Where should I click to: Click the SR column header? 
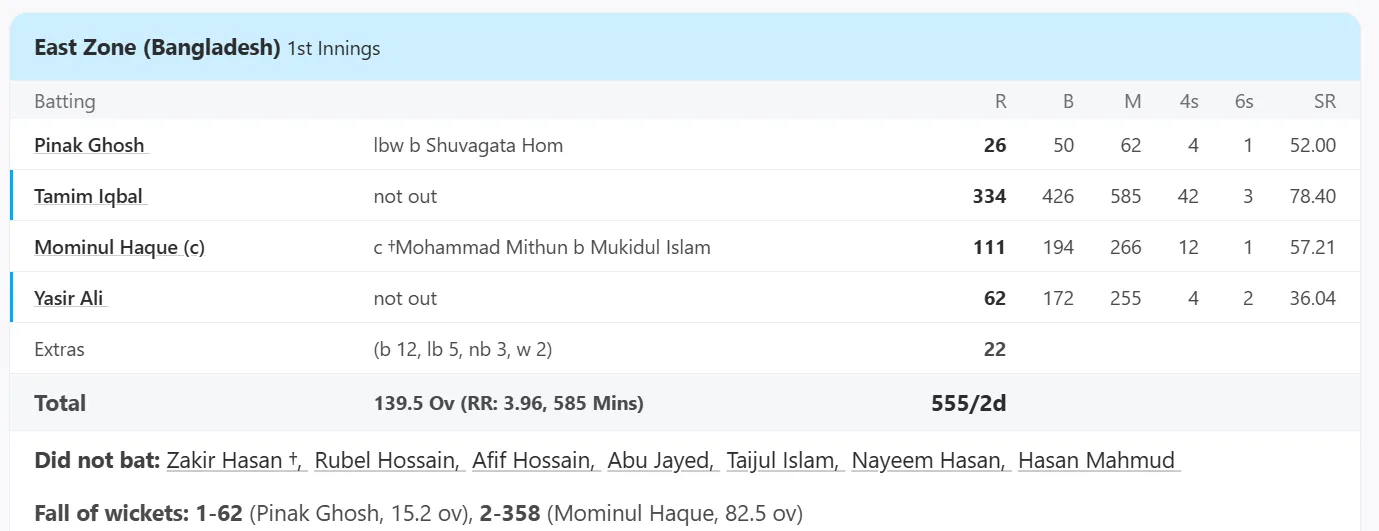tap(1325, 101)
